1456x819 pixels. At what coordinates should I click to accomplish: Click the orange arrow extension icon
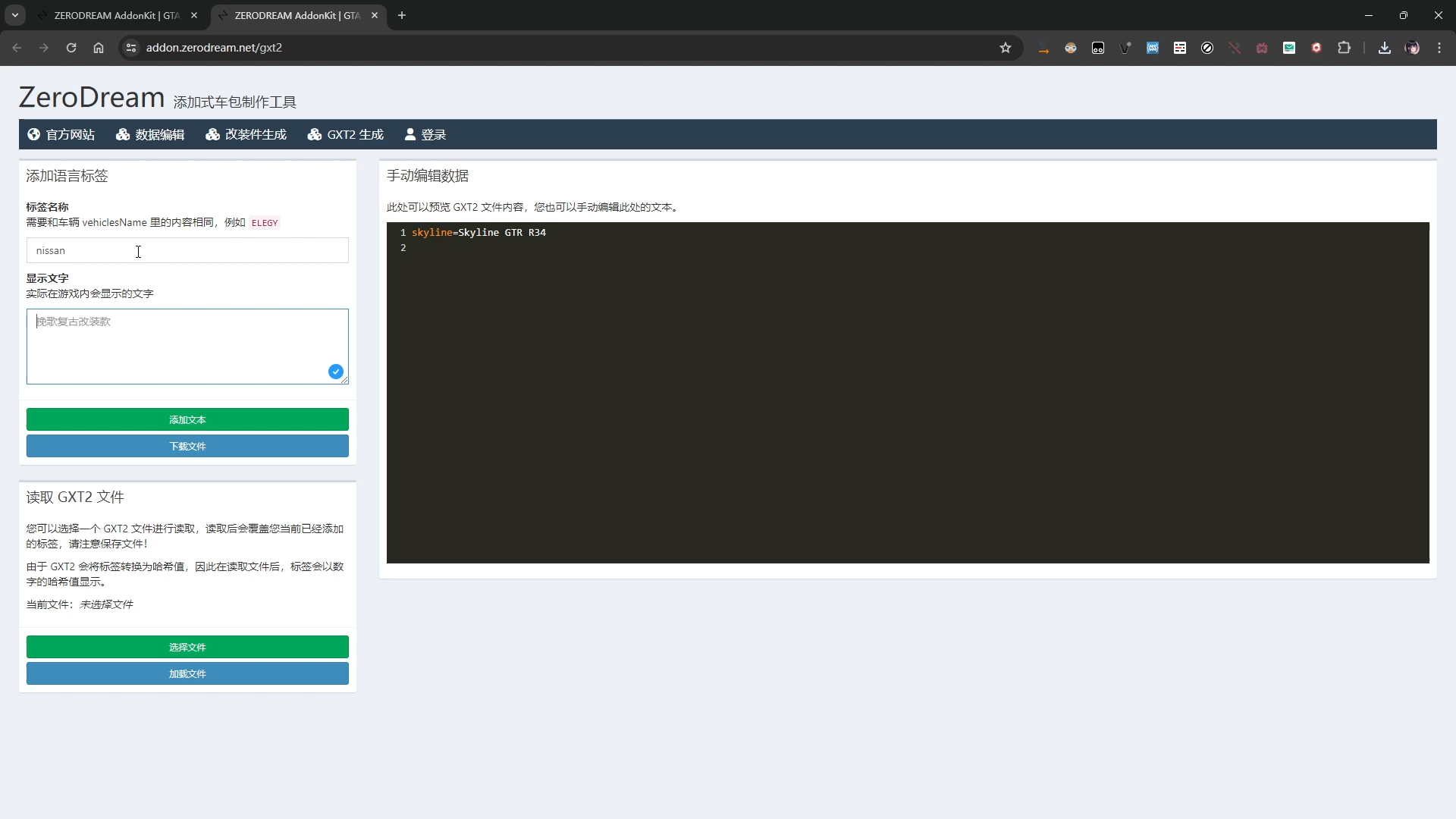point(1043,48)
